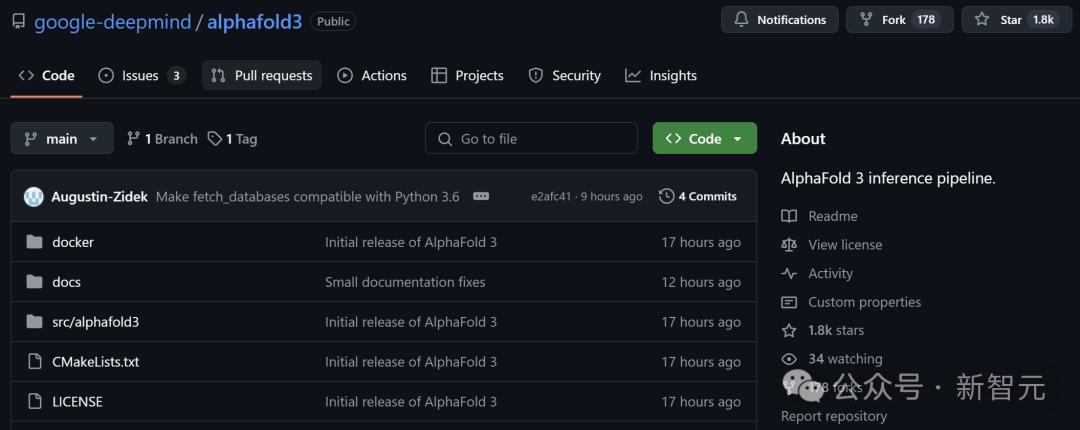
Task: View the 4 Commits history
Action: (x=698, y=196)
